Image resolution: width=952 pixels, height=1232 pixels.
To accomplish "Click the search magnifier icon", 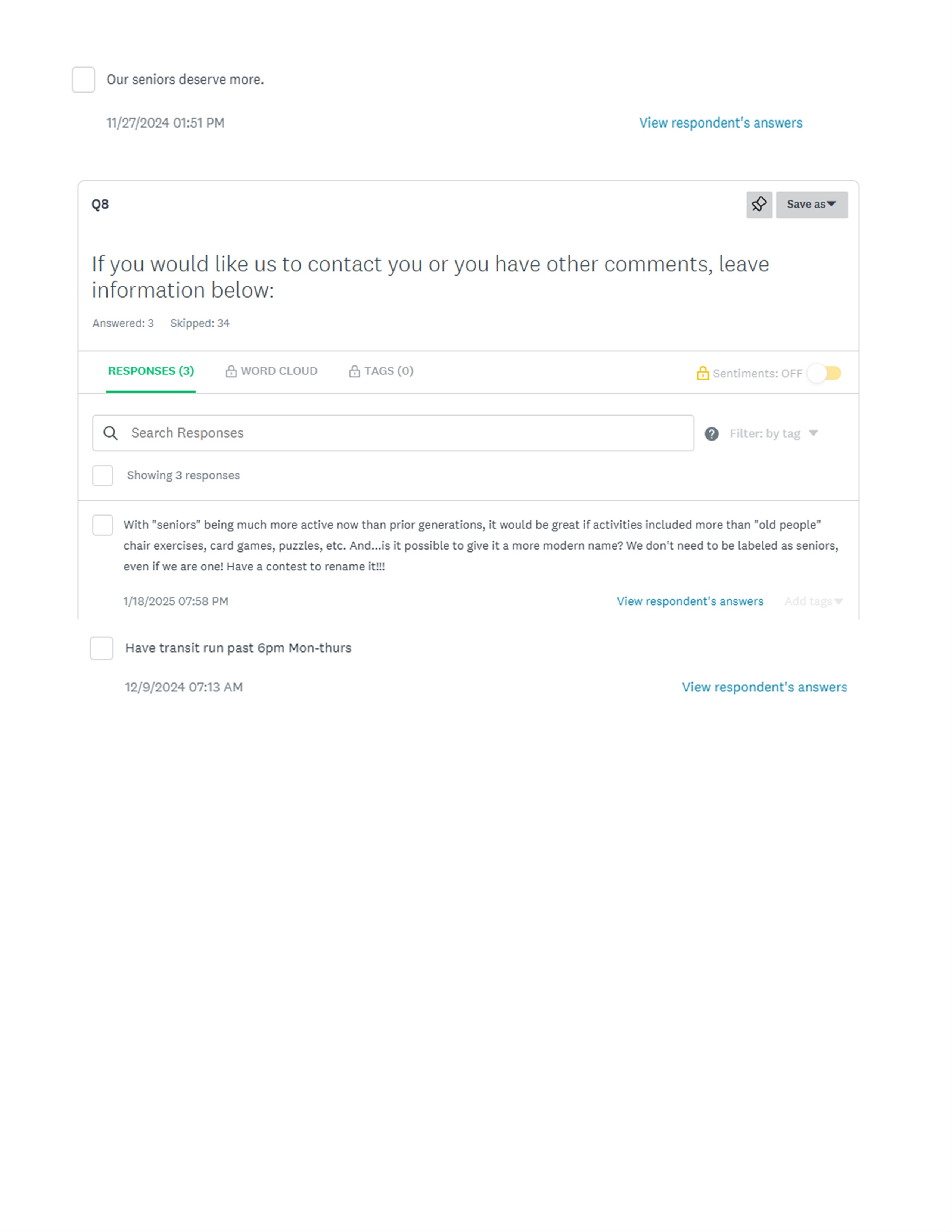I will pyautogui.click(x=111, y=433).
